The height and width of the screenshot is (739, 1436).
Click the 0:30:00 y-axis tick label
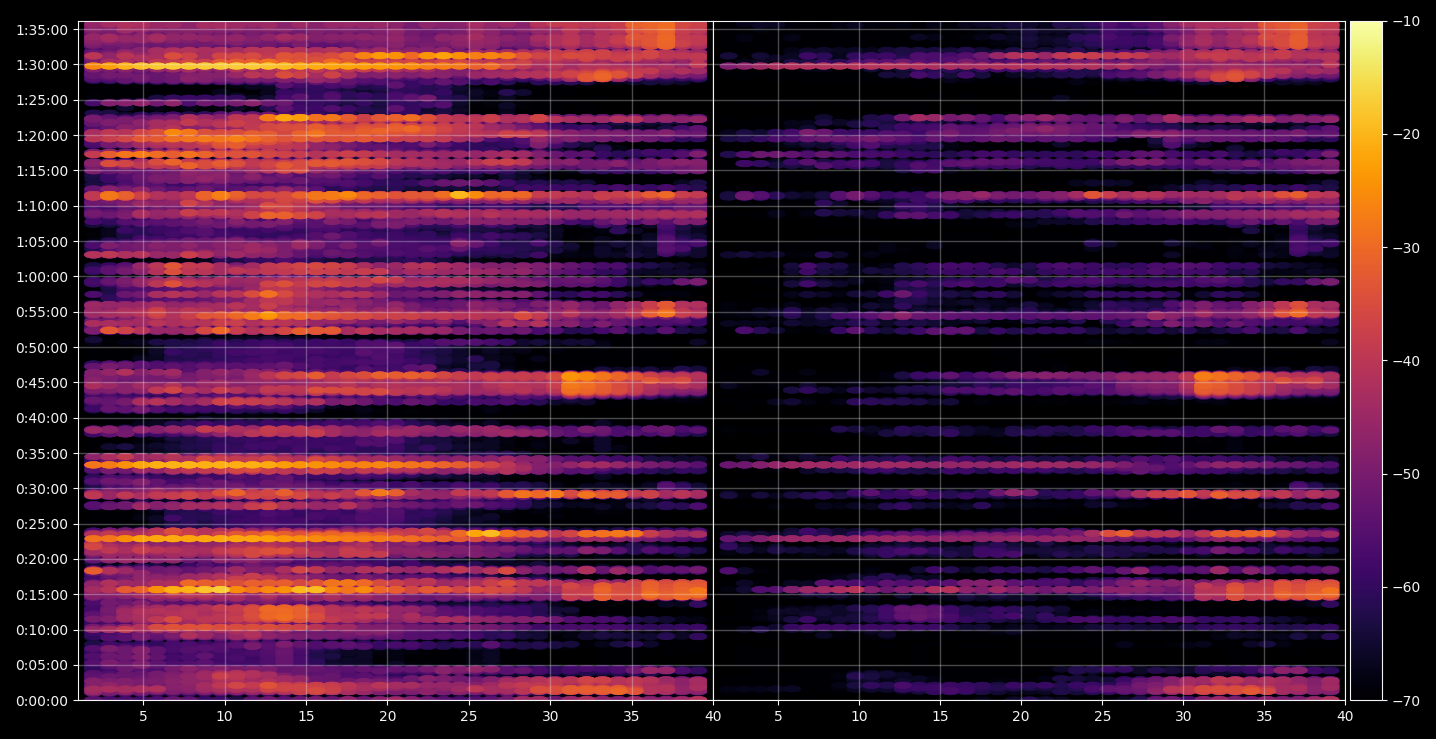(41, 489)
